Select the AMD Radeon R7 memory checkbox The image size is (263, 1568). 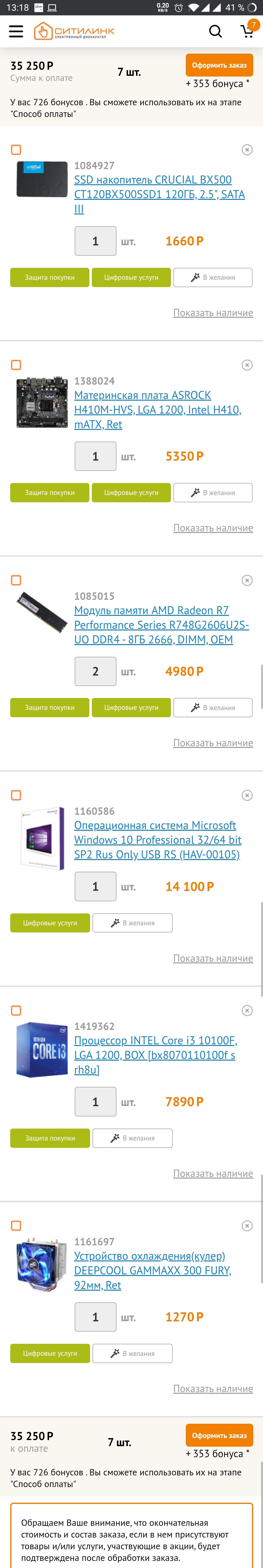(17, 580)
